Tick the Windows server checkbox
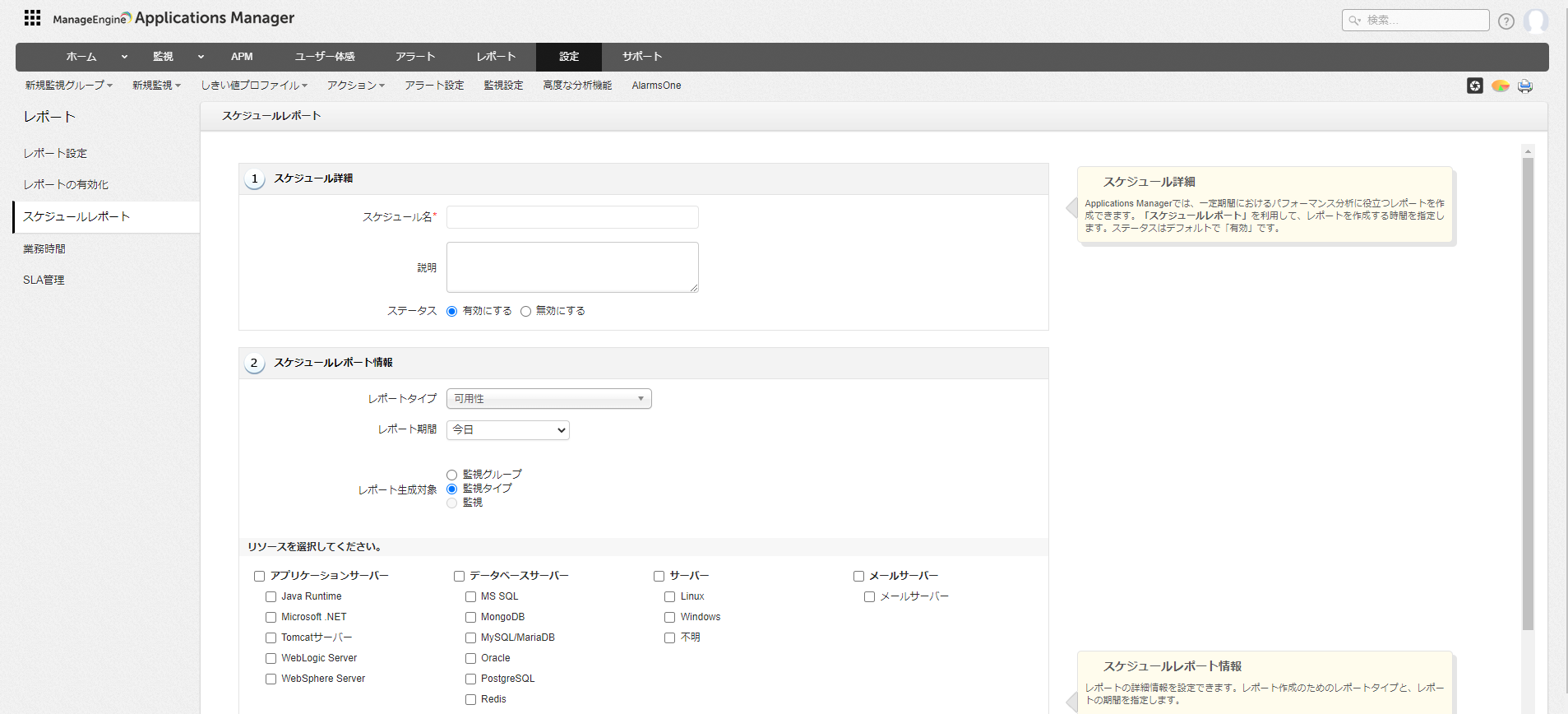This screenshot has height=714, width=1568. (x=669, y=618)
